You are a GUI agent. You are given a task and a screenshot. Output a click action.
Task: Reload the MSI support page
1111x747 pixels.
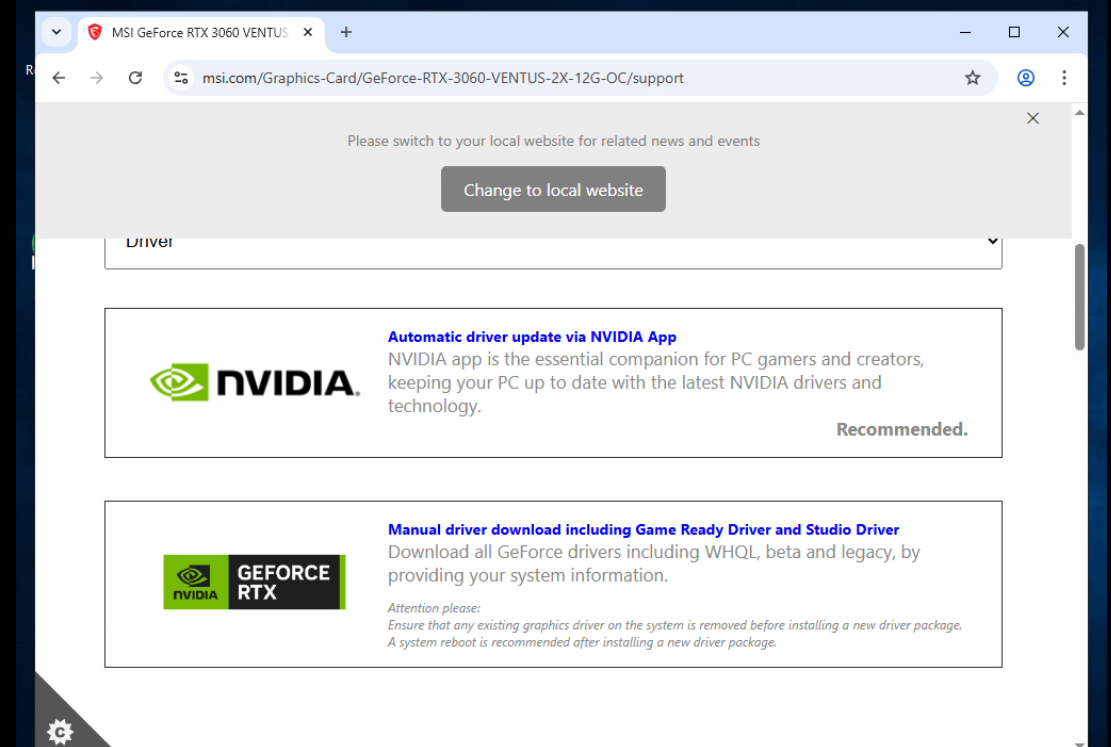[x=135, y=78]
